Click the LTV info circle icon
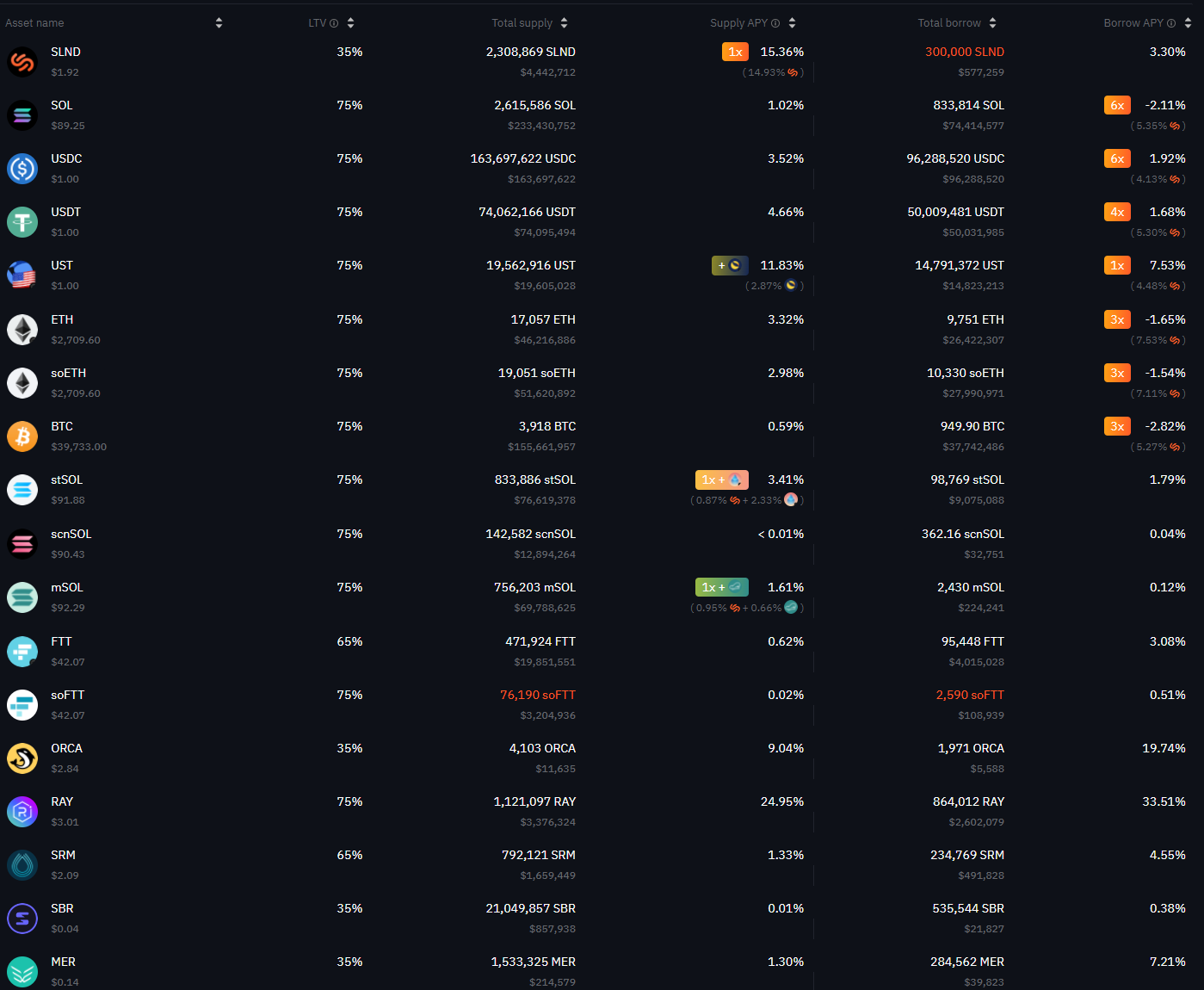 coord(334,23)
